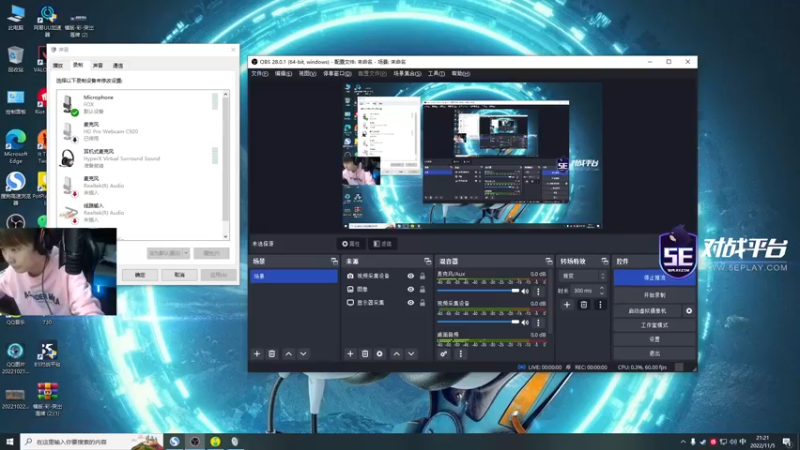The height and width of the screenshot is (450, 800).
Task: Click the 开始录制 button
Action: coord(654,295)
